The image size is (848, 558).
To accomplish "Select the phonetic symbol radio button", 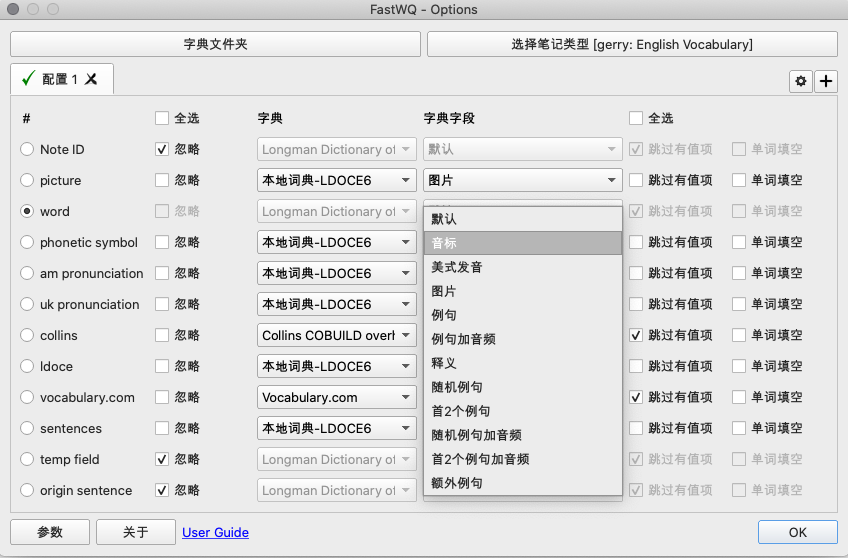I will point(27,242).
